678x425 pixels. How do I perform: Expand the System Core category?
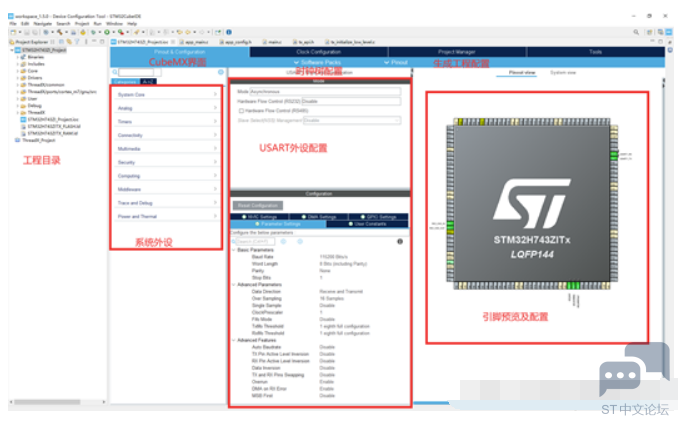tap(167, 94)
